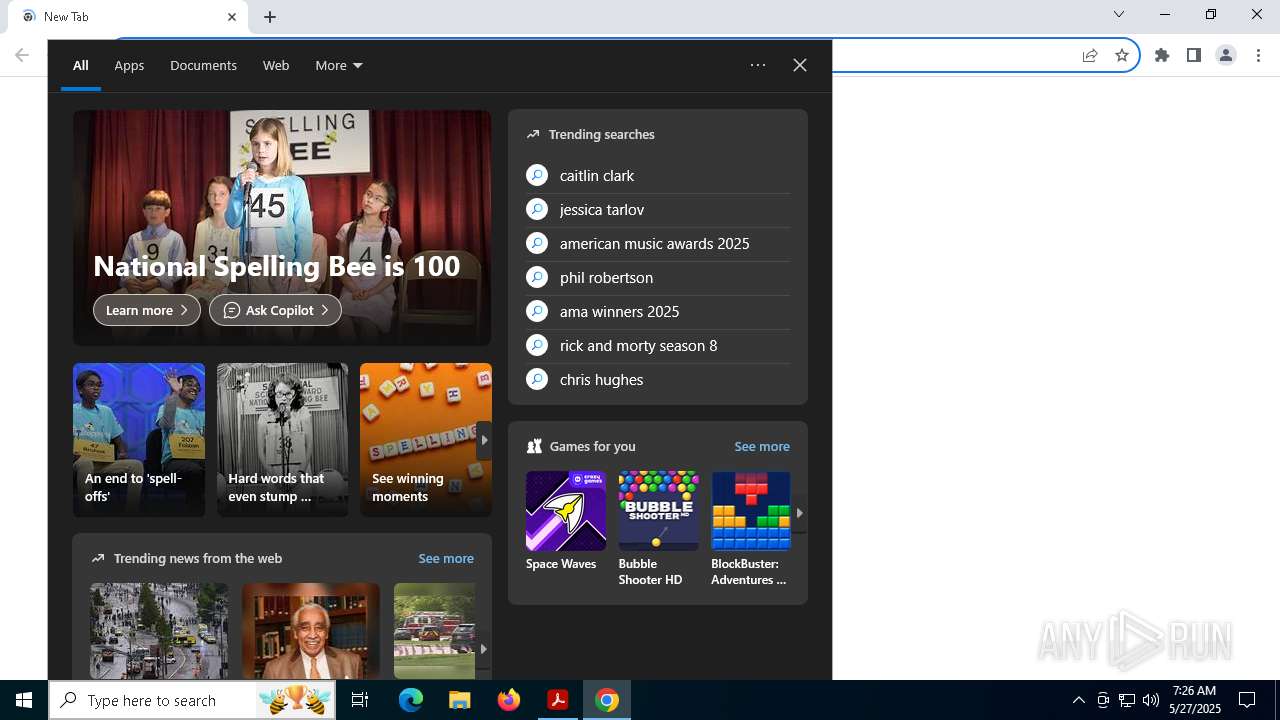The width and height of the screenshot is (1280, 720).
Task: Switch to the Documents search tab
Action: [203, 65]
